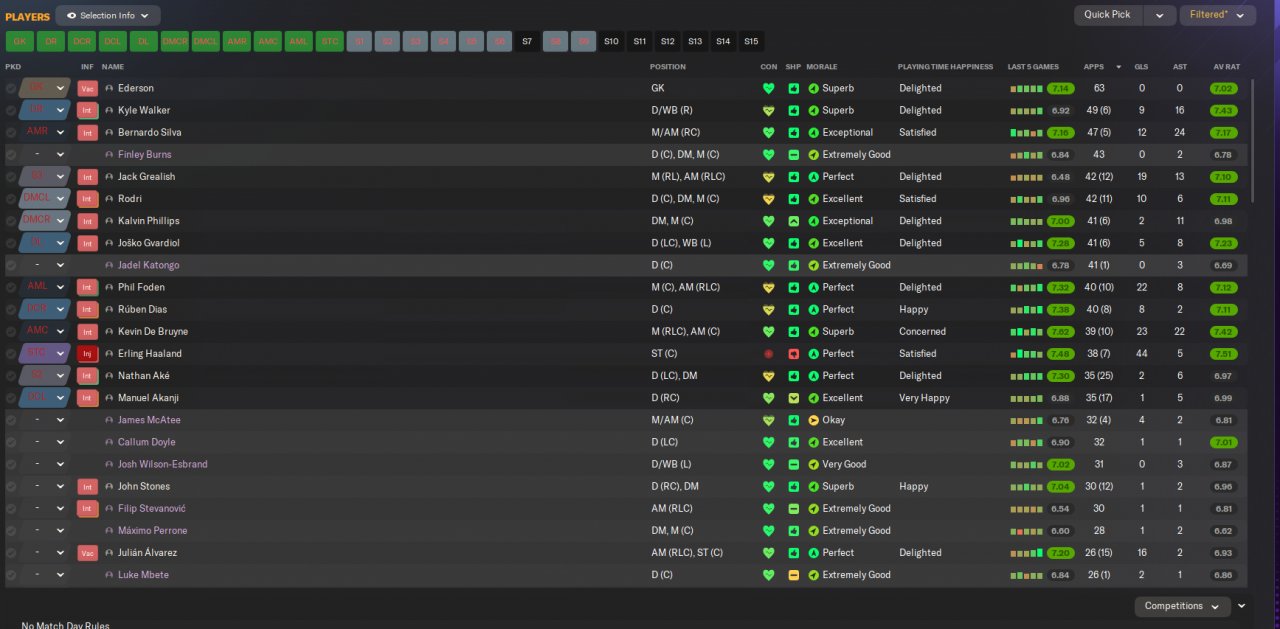Toggle the picked checkmark for James McAtee

point(11,420)
